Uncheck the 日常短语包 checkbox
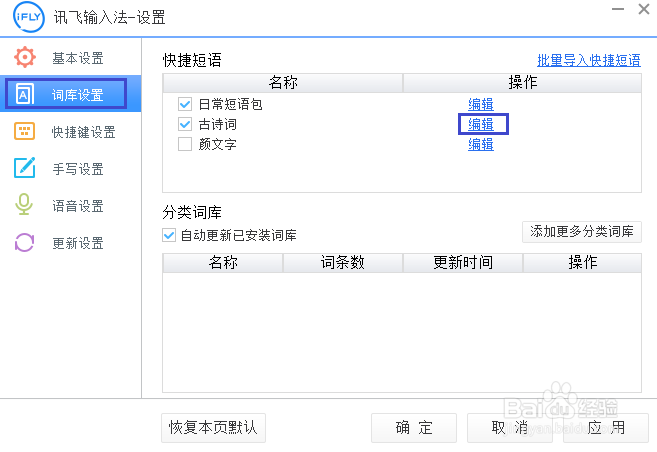 [184, 104]
